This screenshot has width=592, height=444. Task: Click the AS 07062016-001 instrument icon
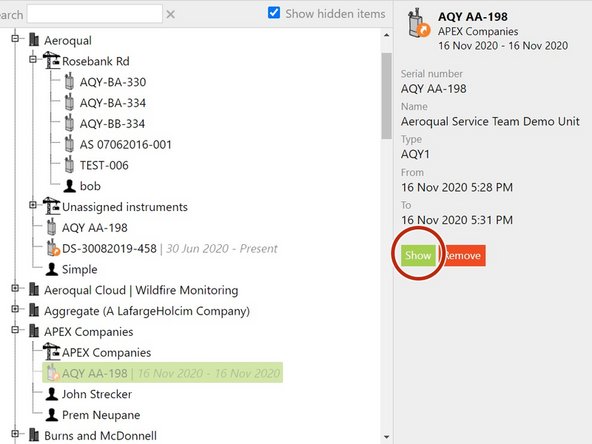pos(69,143)
